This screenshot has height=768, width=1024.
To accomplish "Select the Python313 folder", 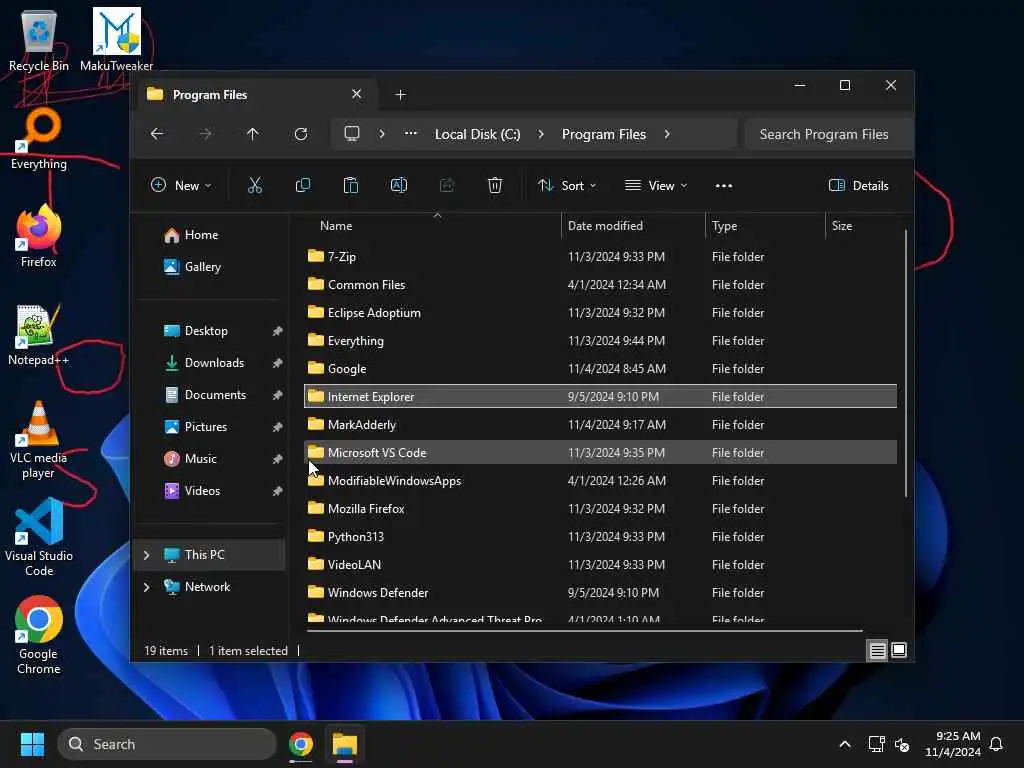I will (600, 537).
